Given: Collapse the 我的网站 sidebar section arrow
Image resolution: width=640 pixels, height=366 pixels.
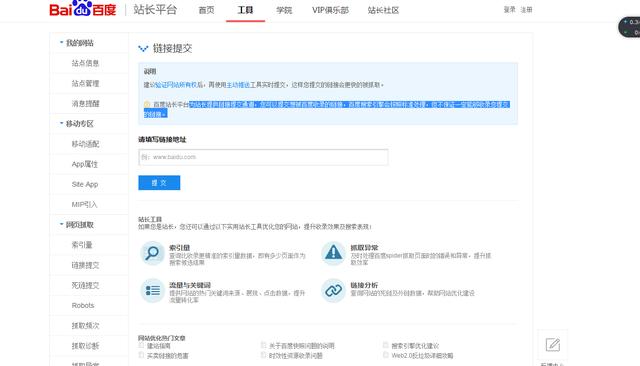Looking at the screenshot, I should [62, 42].
